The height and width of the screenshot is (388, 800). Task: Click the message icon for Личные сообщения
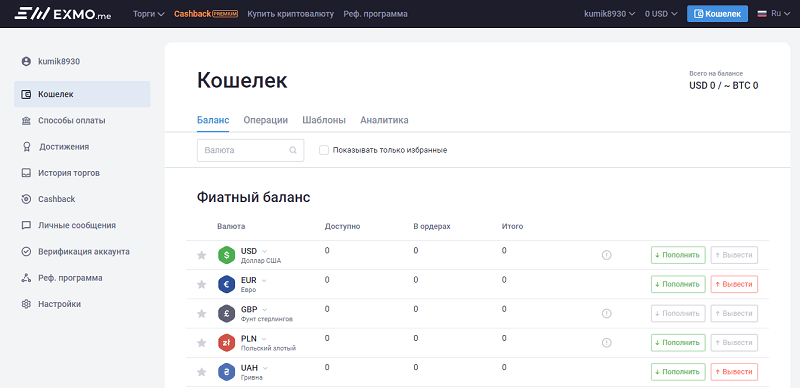(26, 226)
